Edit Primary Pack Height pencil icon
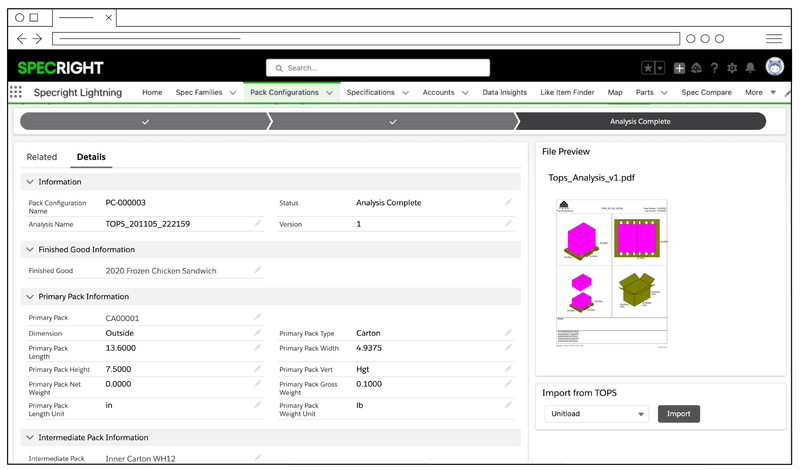 pos(258,368)
